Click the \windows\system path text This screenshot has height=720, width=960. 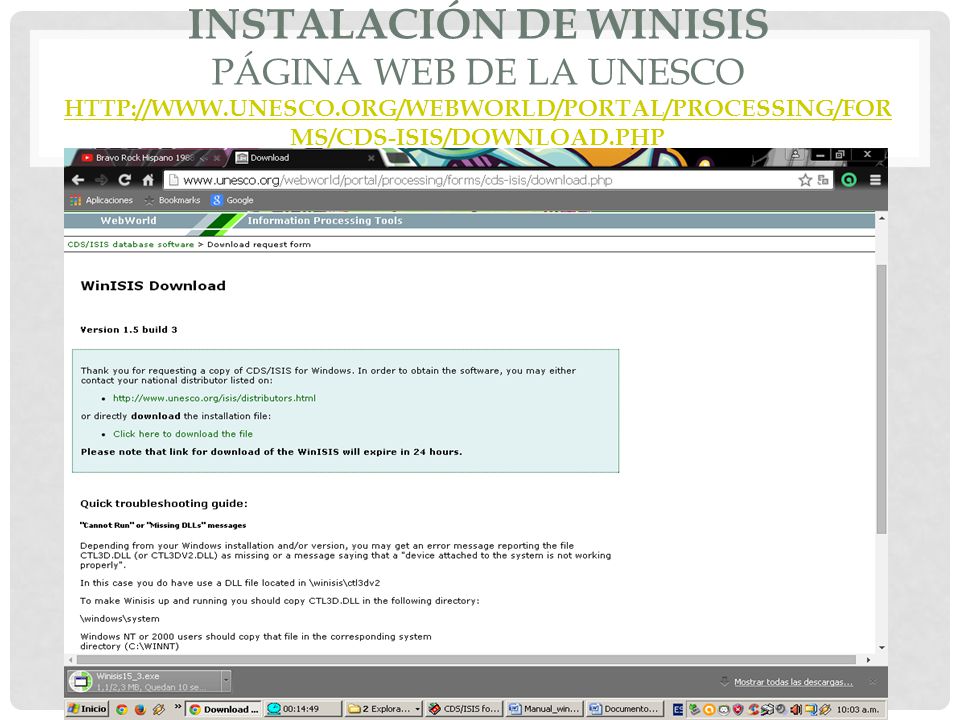[120, 618]
